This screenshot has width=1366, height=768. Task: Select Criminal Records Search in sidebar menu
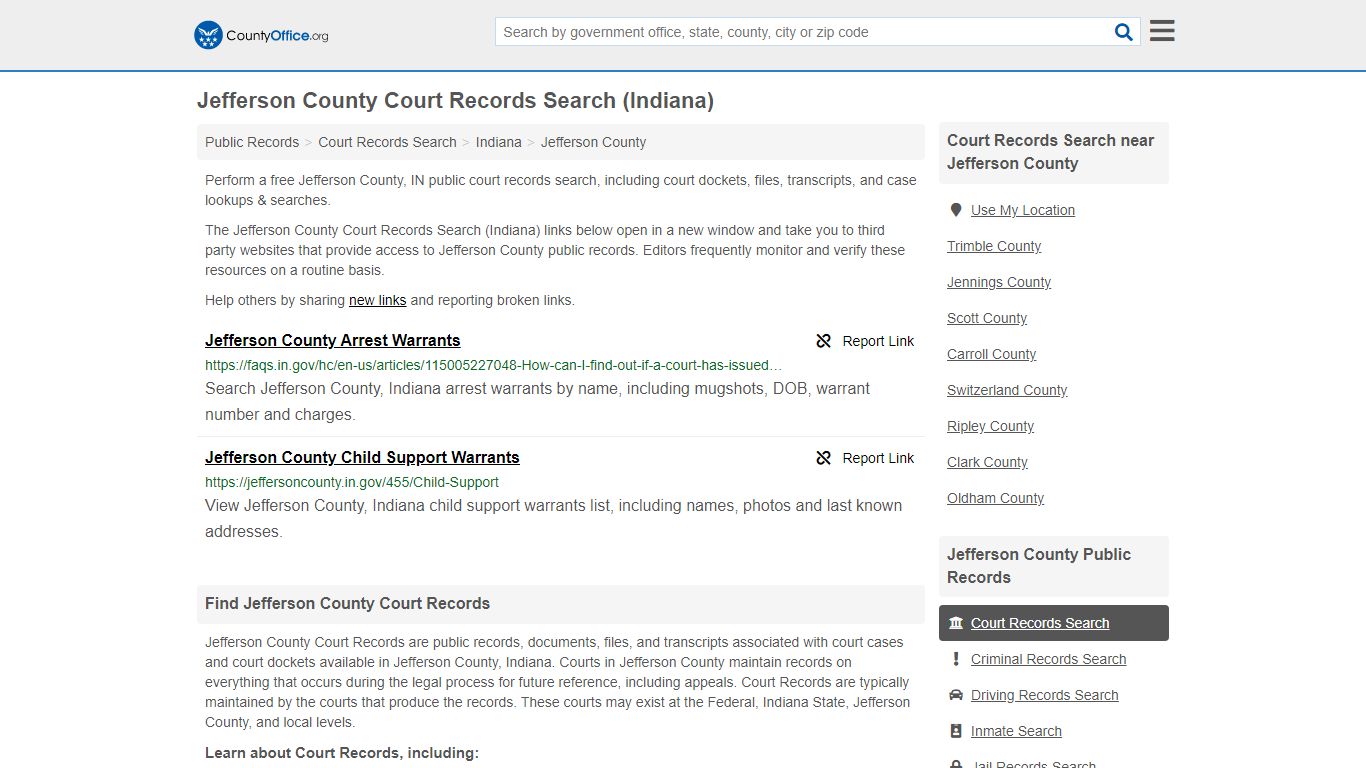[x=1048, y=659]
